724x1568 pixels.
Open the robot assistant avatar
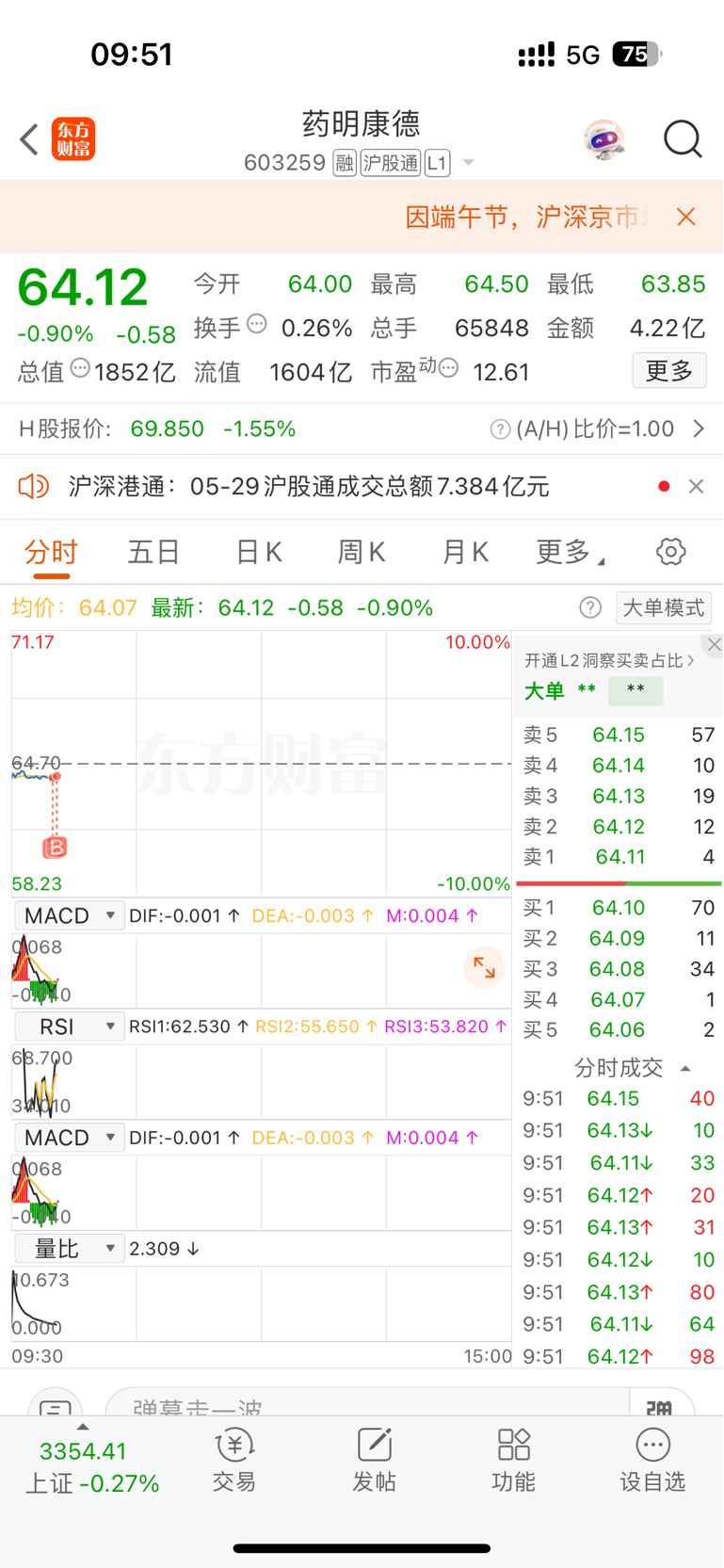(603, 139)
